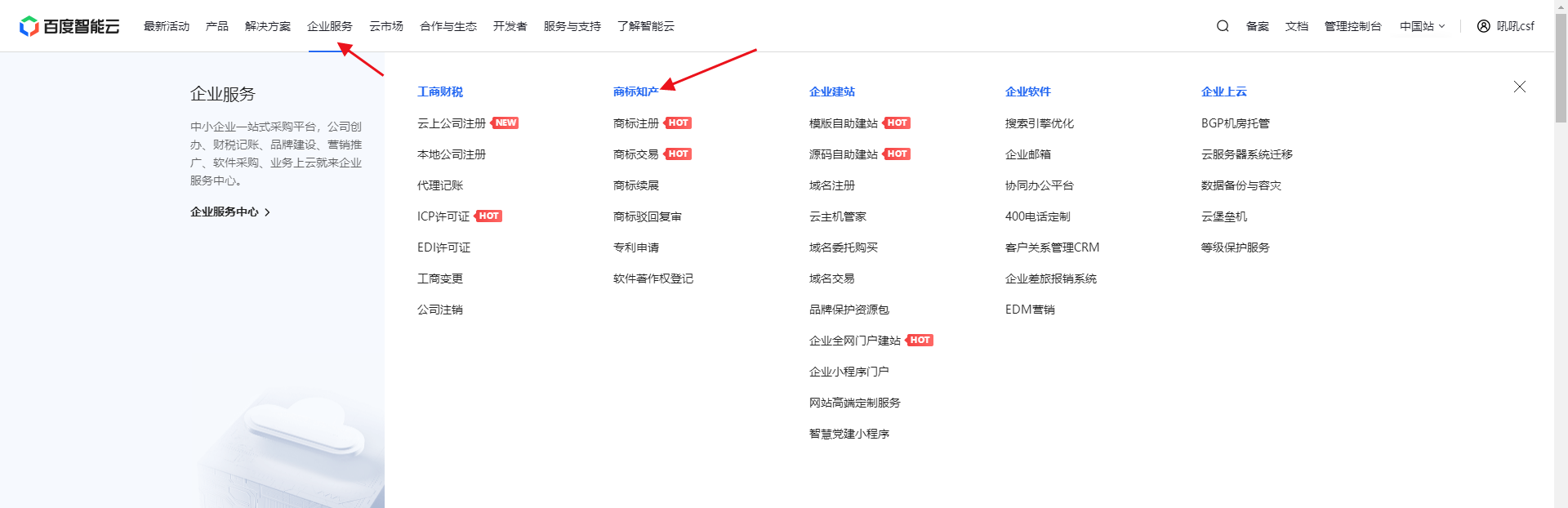Open the 服务与支持 menu
Viewport: 1568px width, 508px height.
point(572,26)
